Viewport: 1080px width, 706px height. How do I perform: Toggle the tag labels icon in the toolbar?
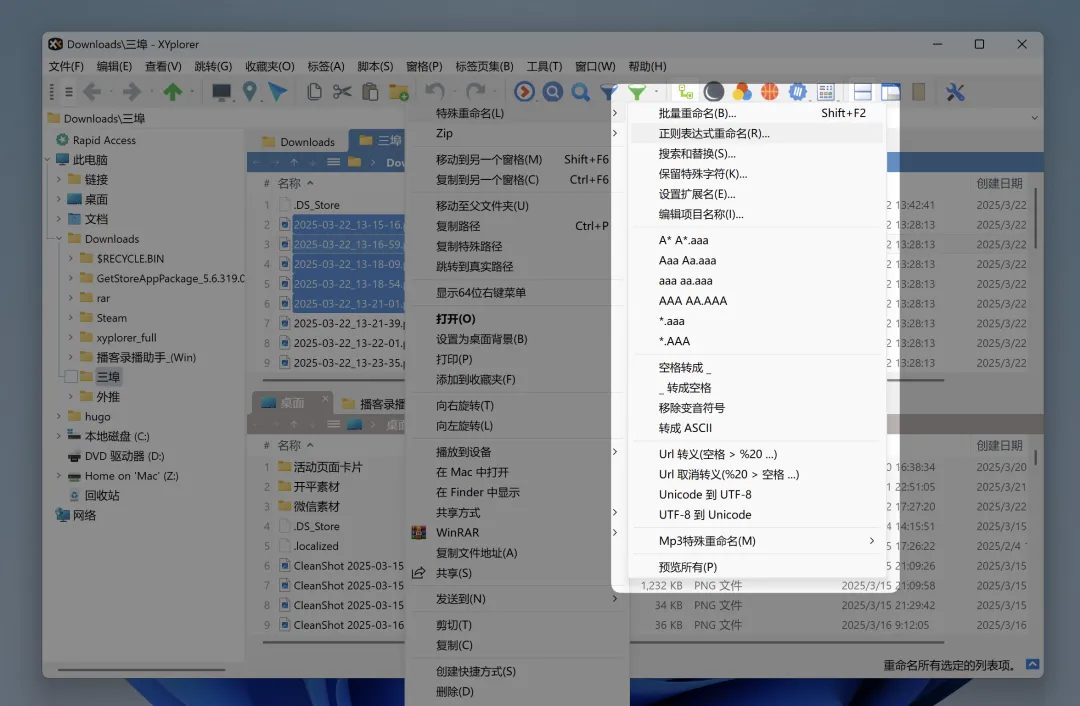742,91
